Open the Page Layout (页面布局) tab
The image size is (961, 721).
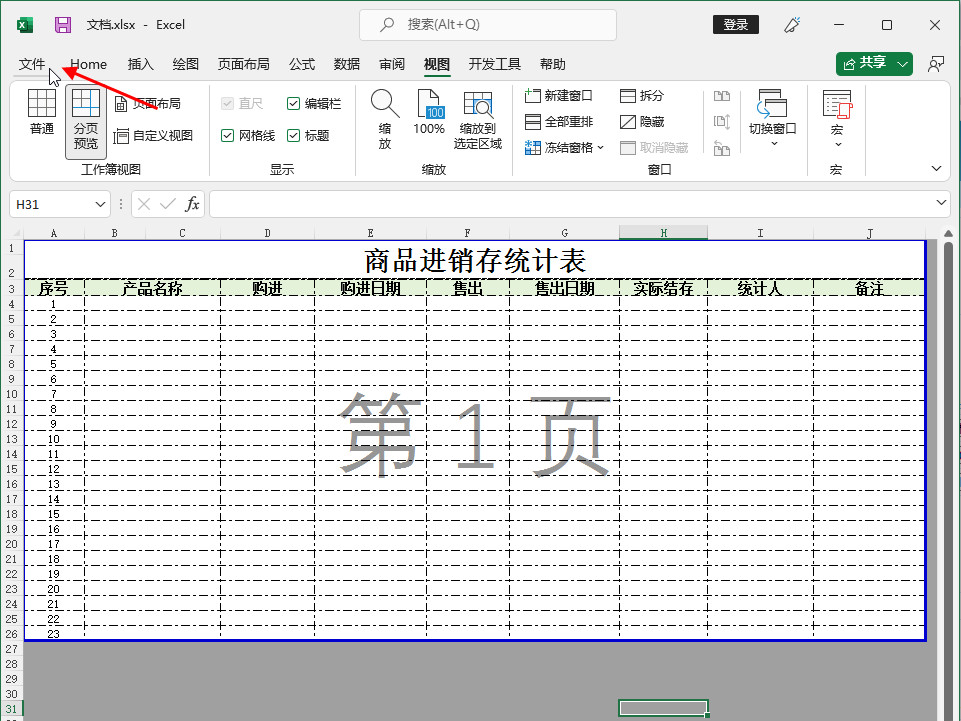pos(243,64)
